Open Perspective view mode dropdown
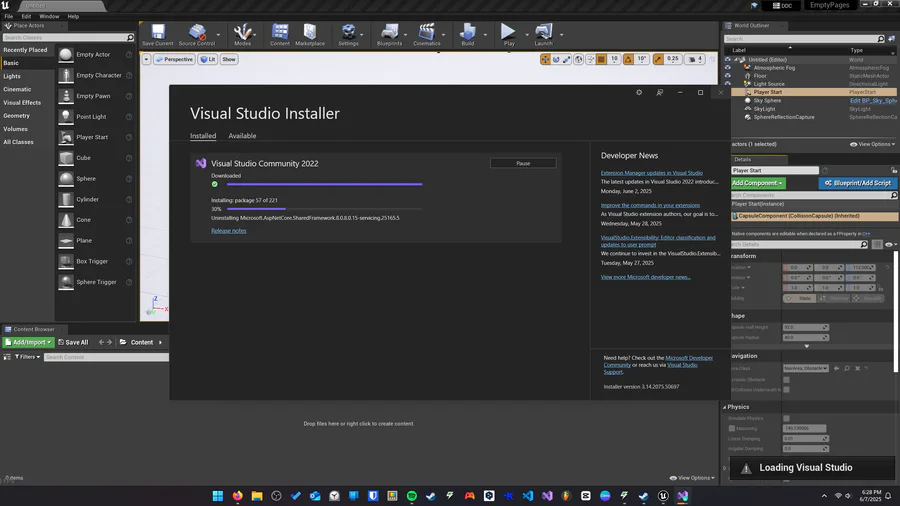The image size is (900, 506). click(174, 59)
